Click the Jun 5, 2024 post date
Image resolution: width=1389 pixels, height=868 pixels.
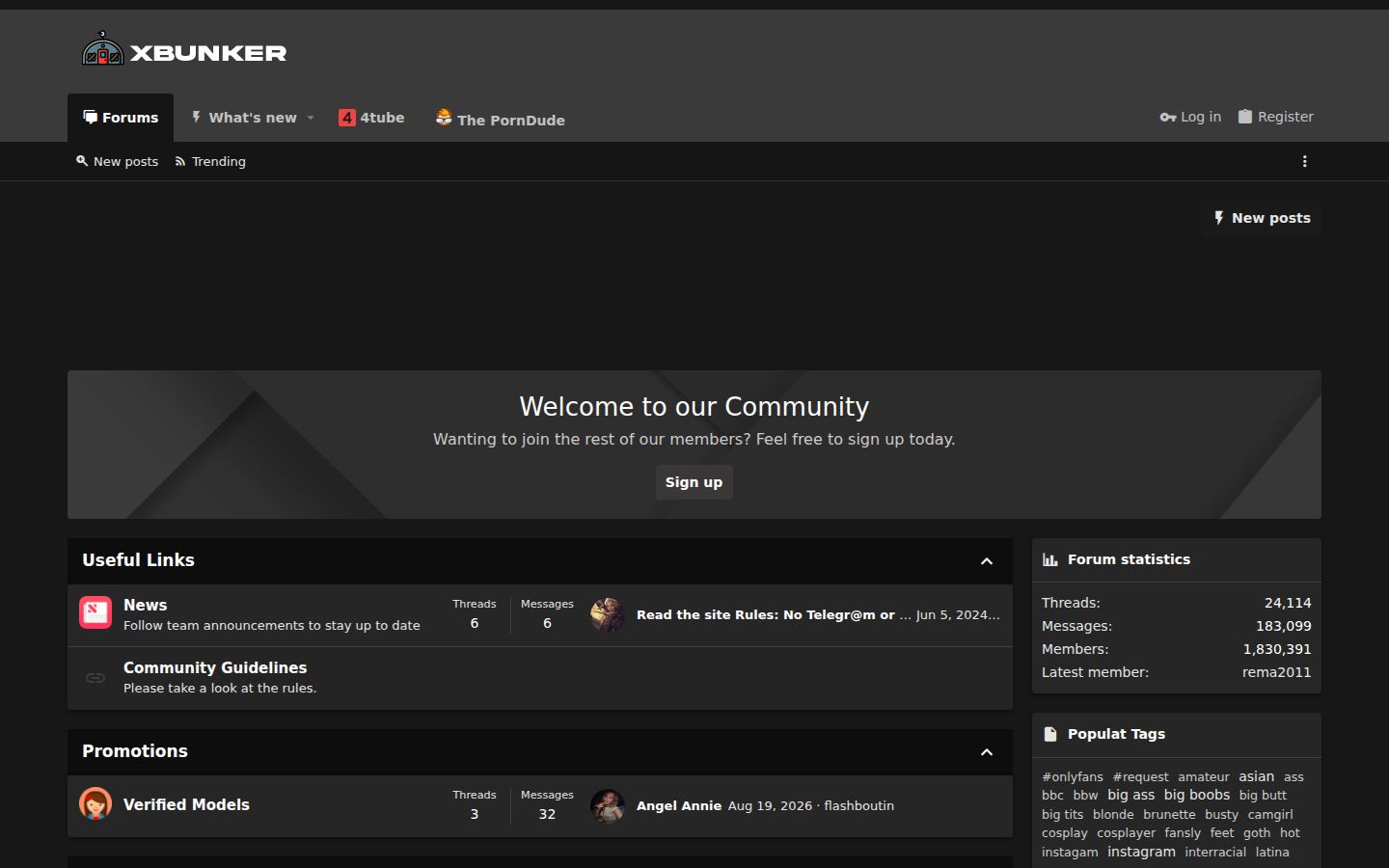coord(958,614)
